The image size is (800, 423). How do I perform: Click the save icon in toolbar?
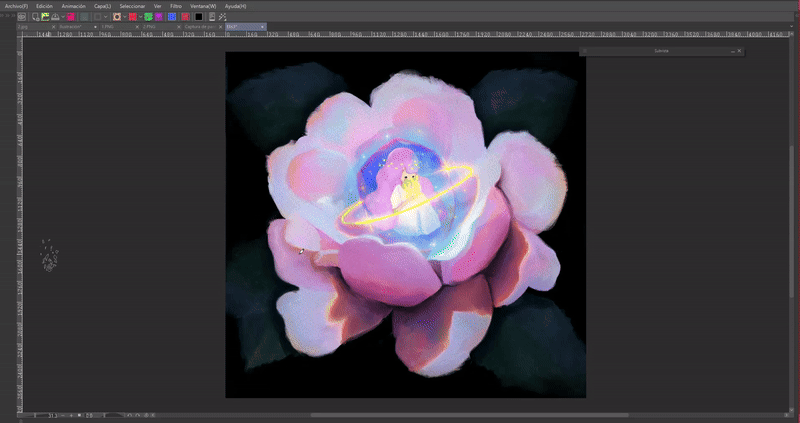55,17
